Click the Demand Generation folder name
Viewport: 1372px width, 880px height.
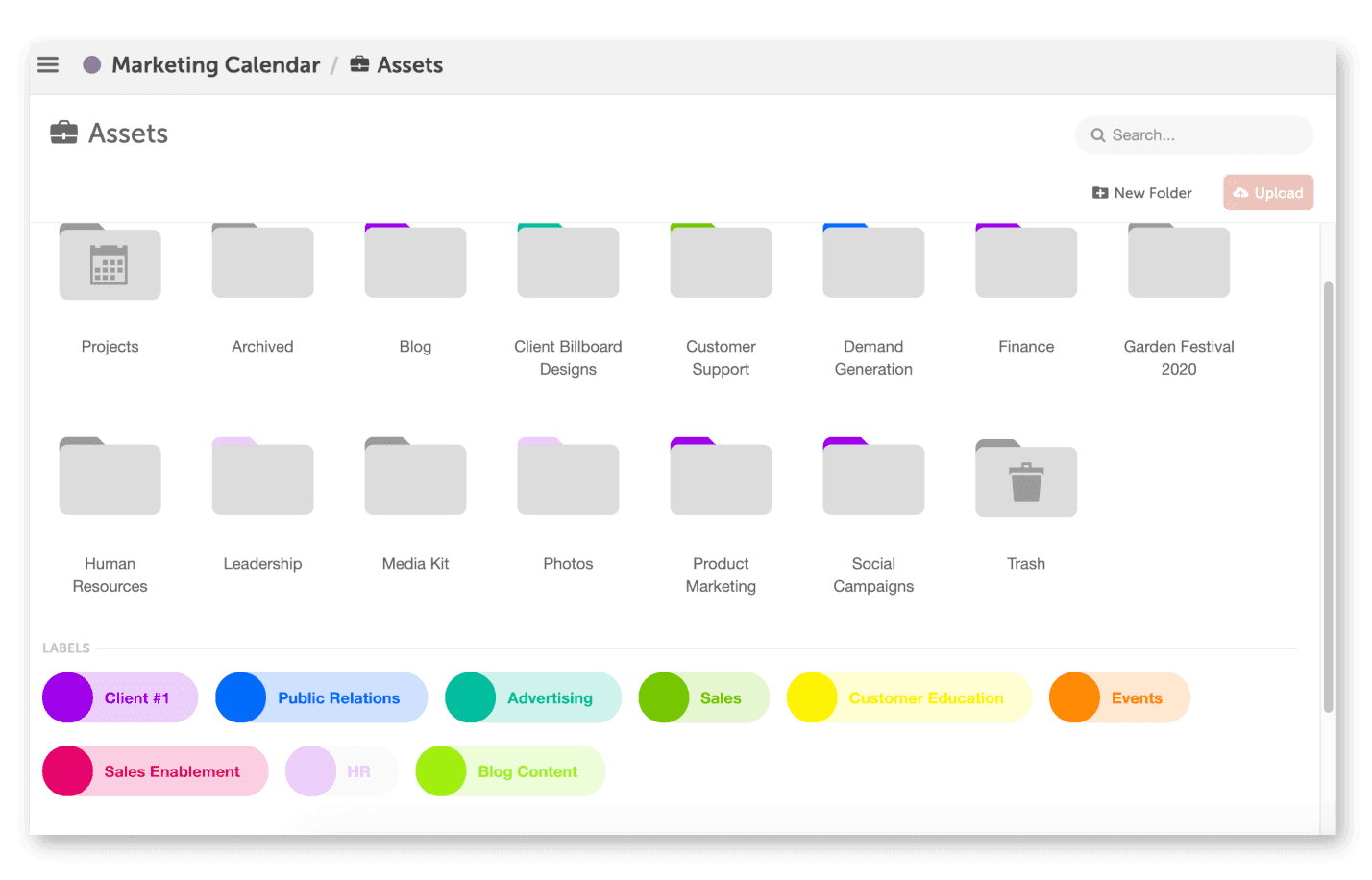(x=873, y=357)
